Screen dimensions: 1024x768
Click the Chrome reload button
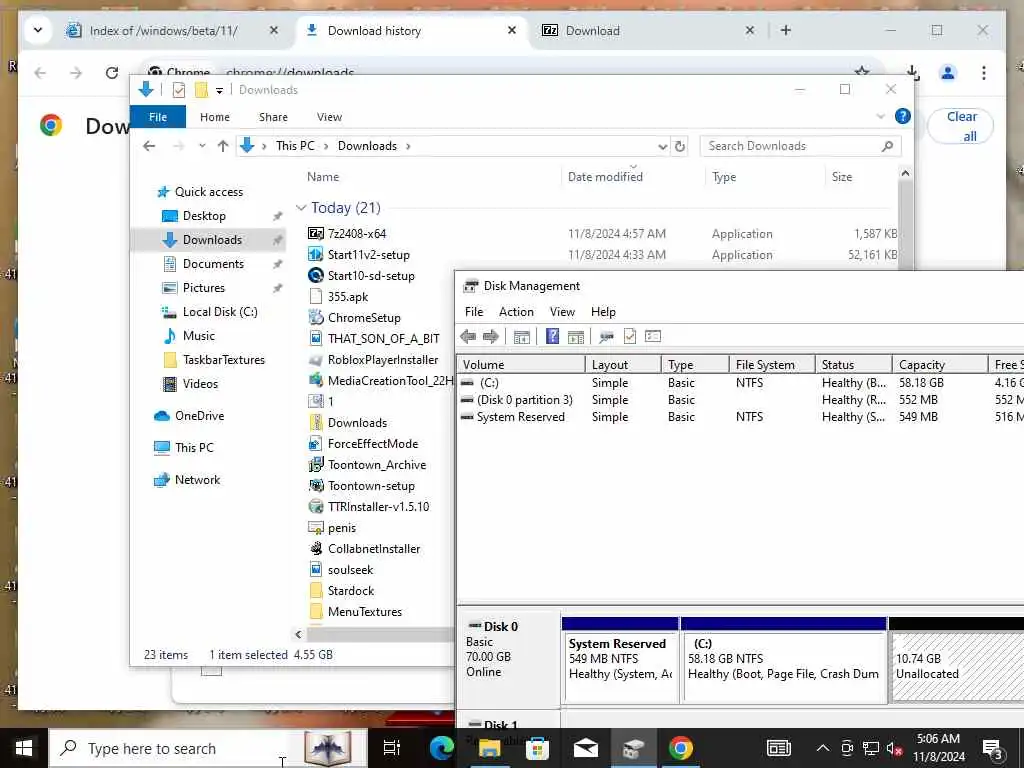click(x=112, y=72)
